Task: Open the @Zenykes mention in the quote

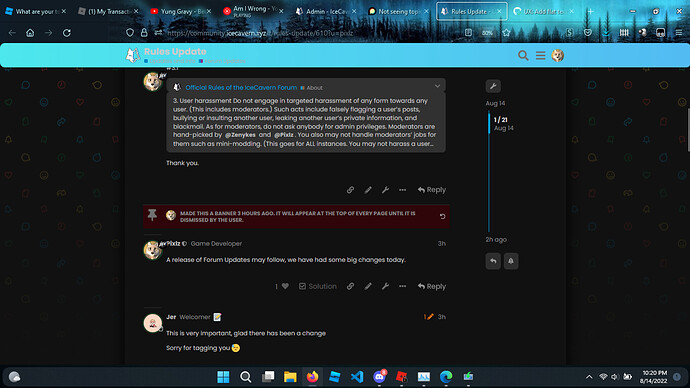Action: pyautogui.click(x=240, y=135)
